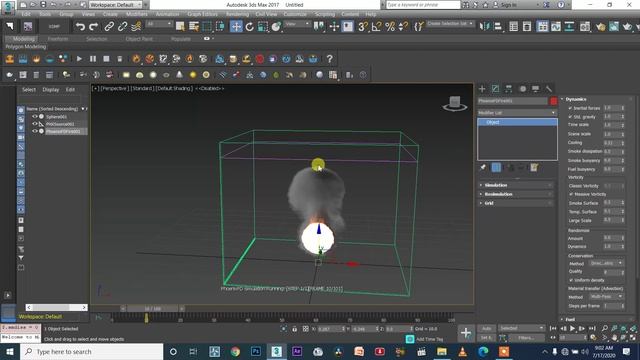Open the Conservation Method dropdown
The width and height of the screenshot is (640, 360).
[606, 263]
